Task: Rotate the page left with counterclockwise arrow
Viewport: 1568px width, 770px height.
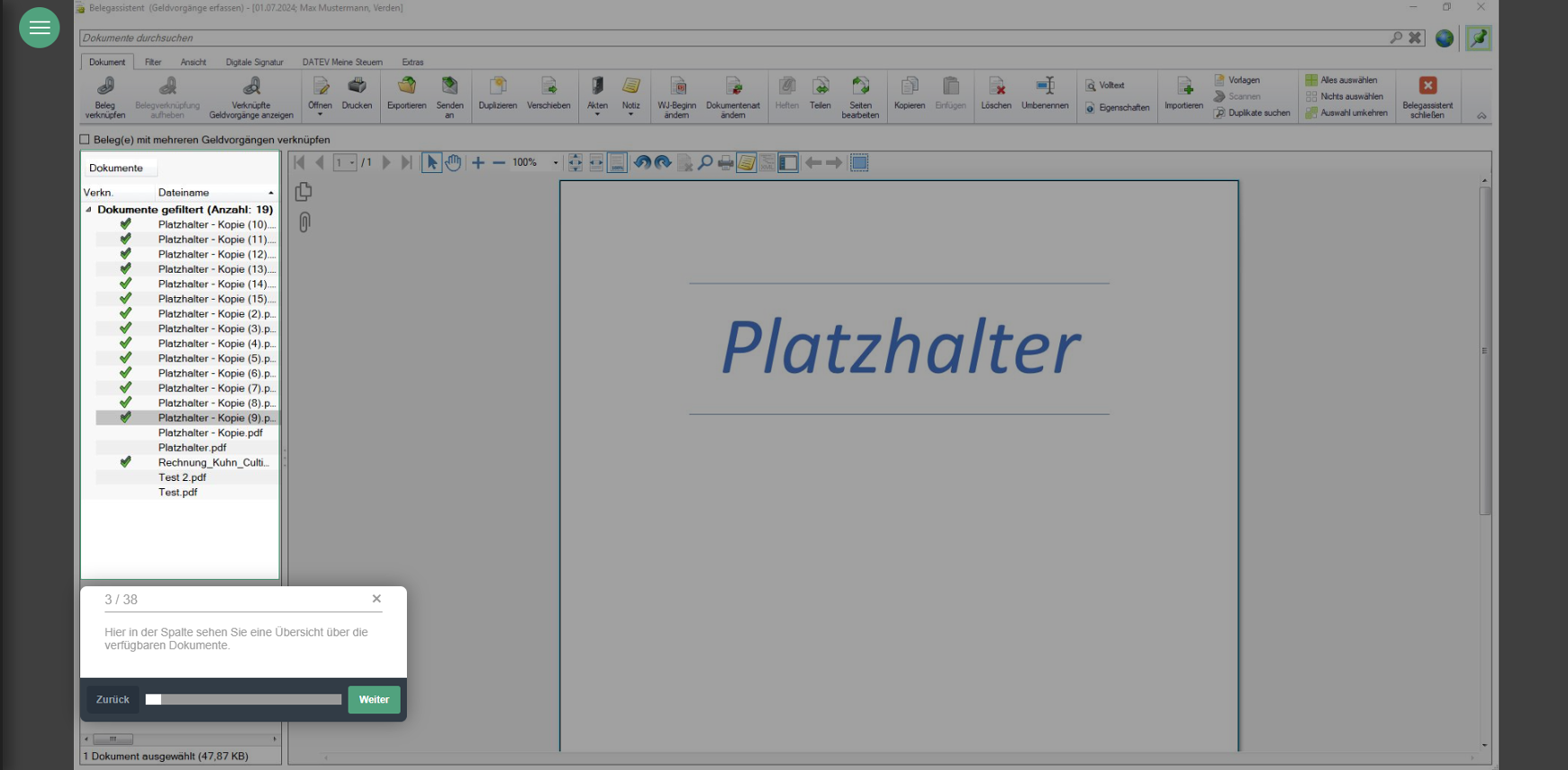Action: pyautogui.click(x=641, y=163)
